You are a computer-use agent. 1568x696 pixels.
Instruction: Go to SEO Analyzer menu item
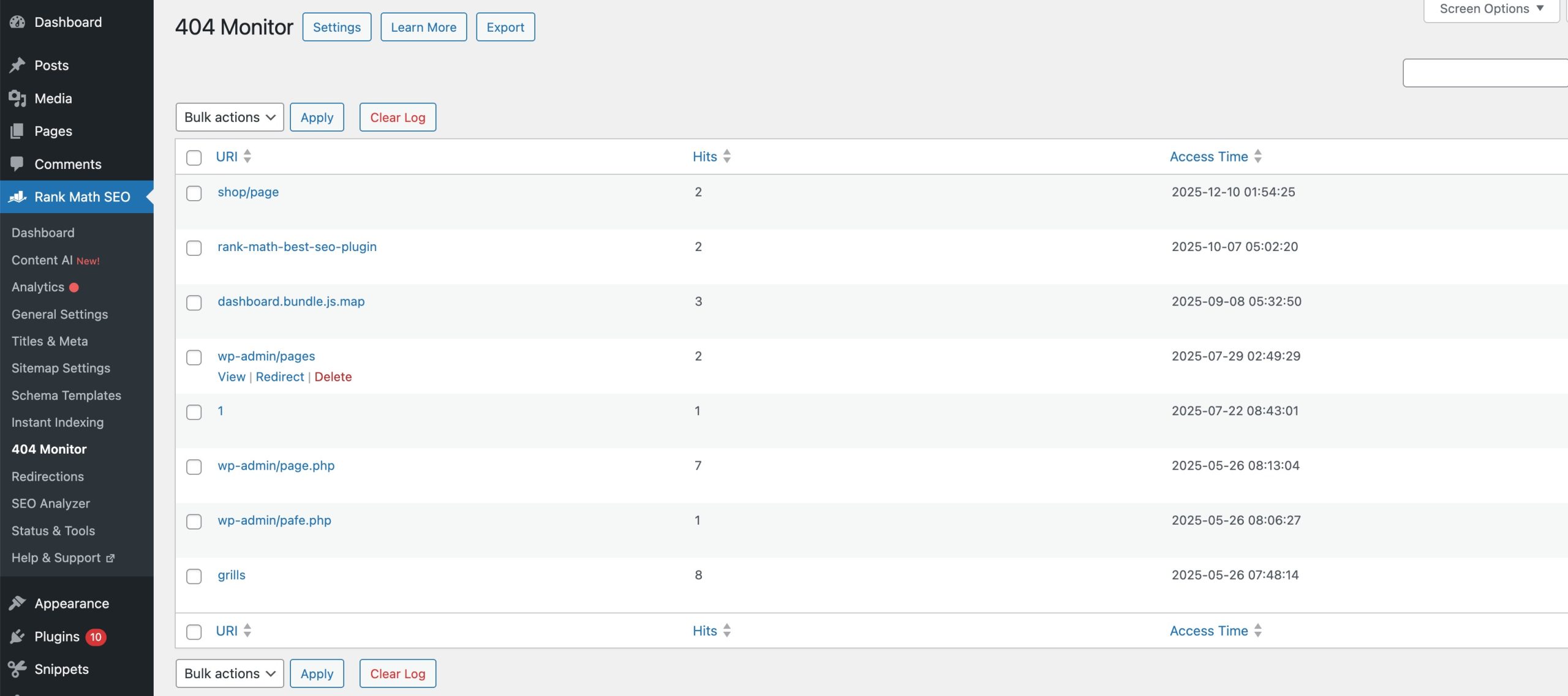click(51, 503)
